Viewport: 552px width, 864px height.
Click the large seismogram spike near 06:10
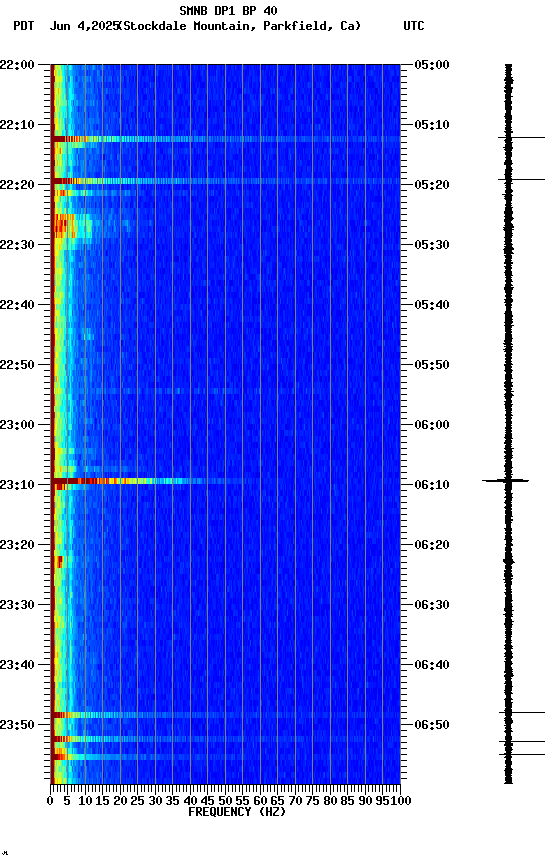point(506,481)
